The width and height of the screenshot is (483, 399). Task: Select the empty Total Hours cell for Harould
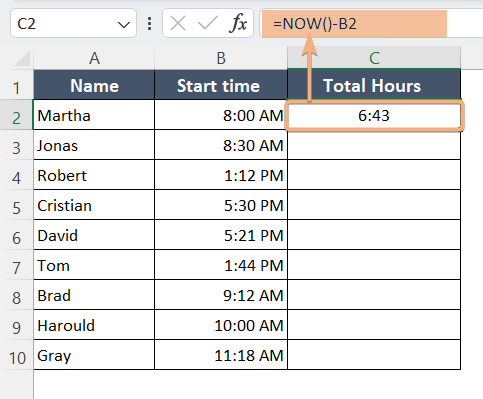coord(374,325)
